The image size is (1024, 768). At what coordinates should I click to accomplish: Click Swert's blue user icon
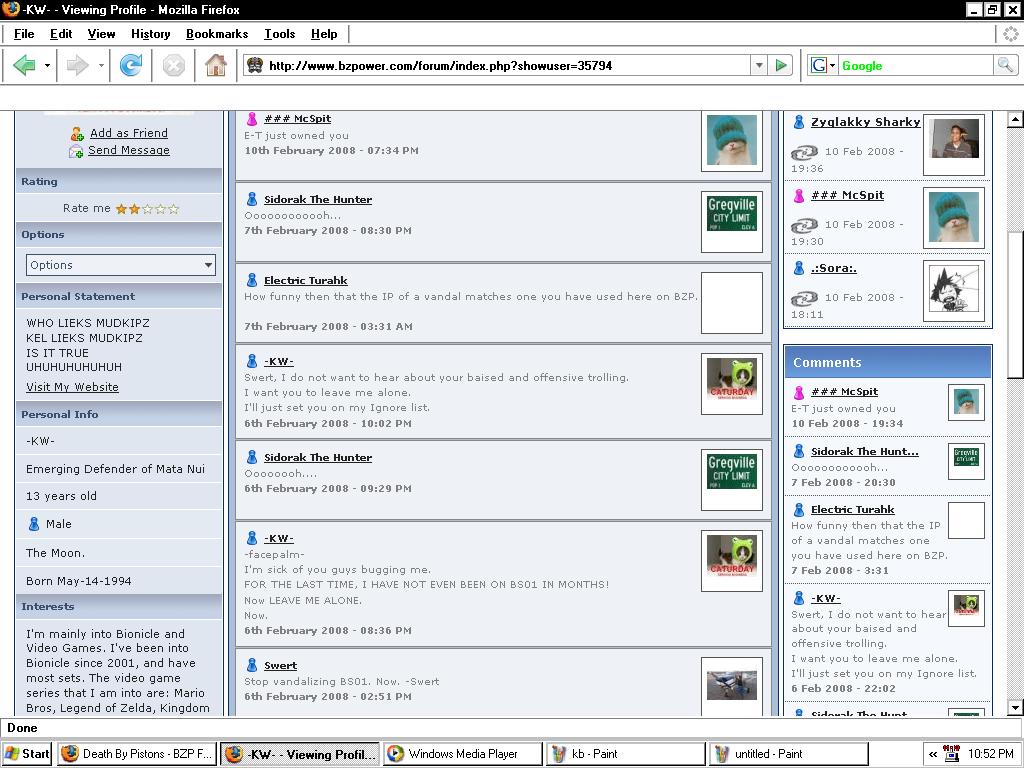(251, 665)
